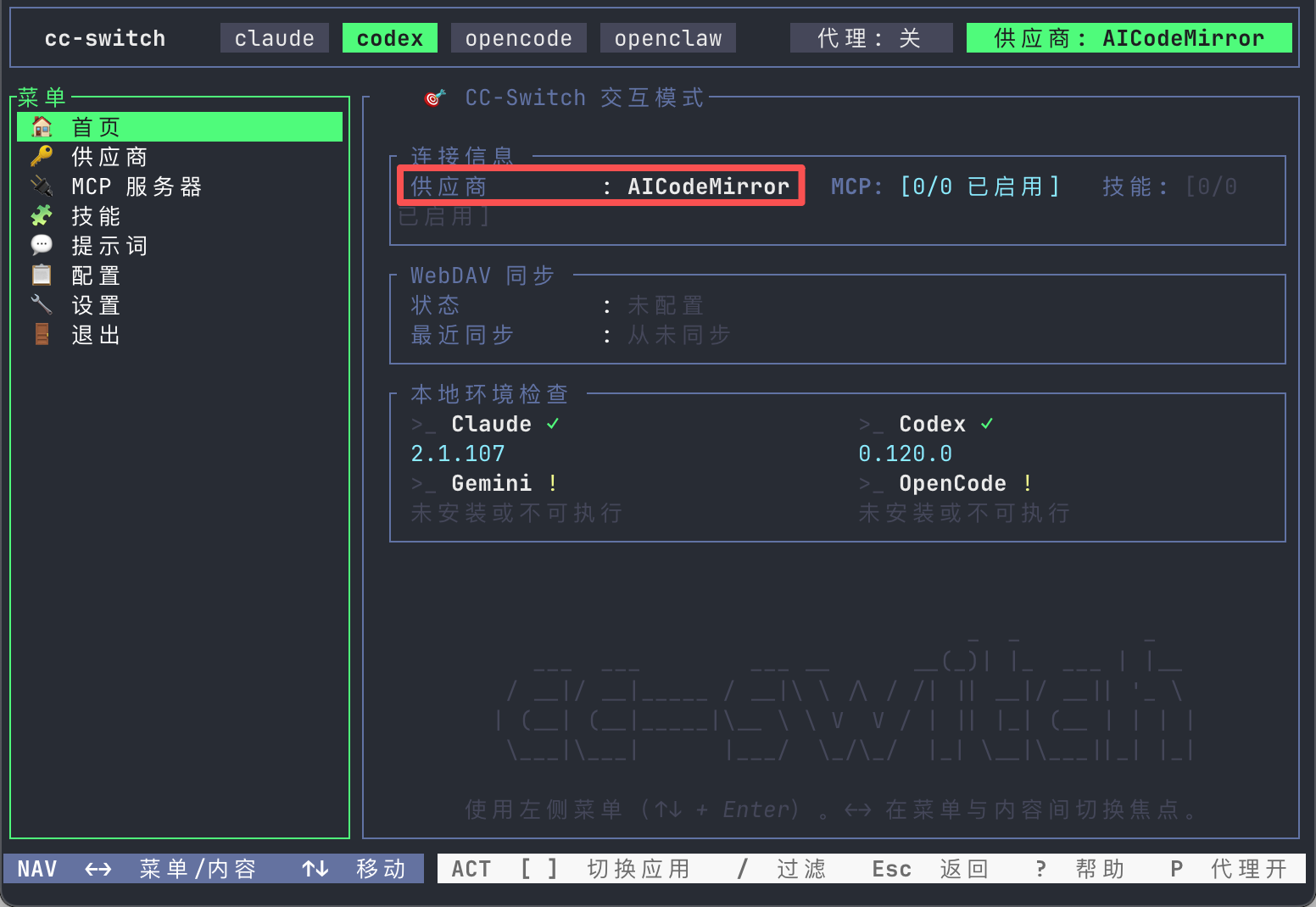
Task: Click the cc-switch title in header
Action: click(x=105, y=38)
